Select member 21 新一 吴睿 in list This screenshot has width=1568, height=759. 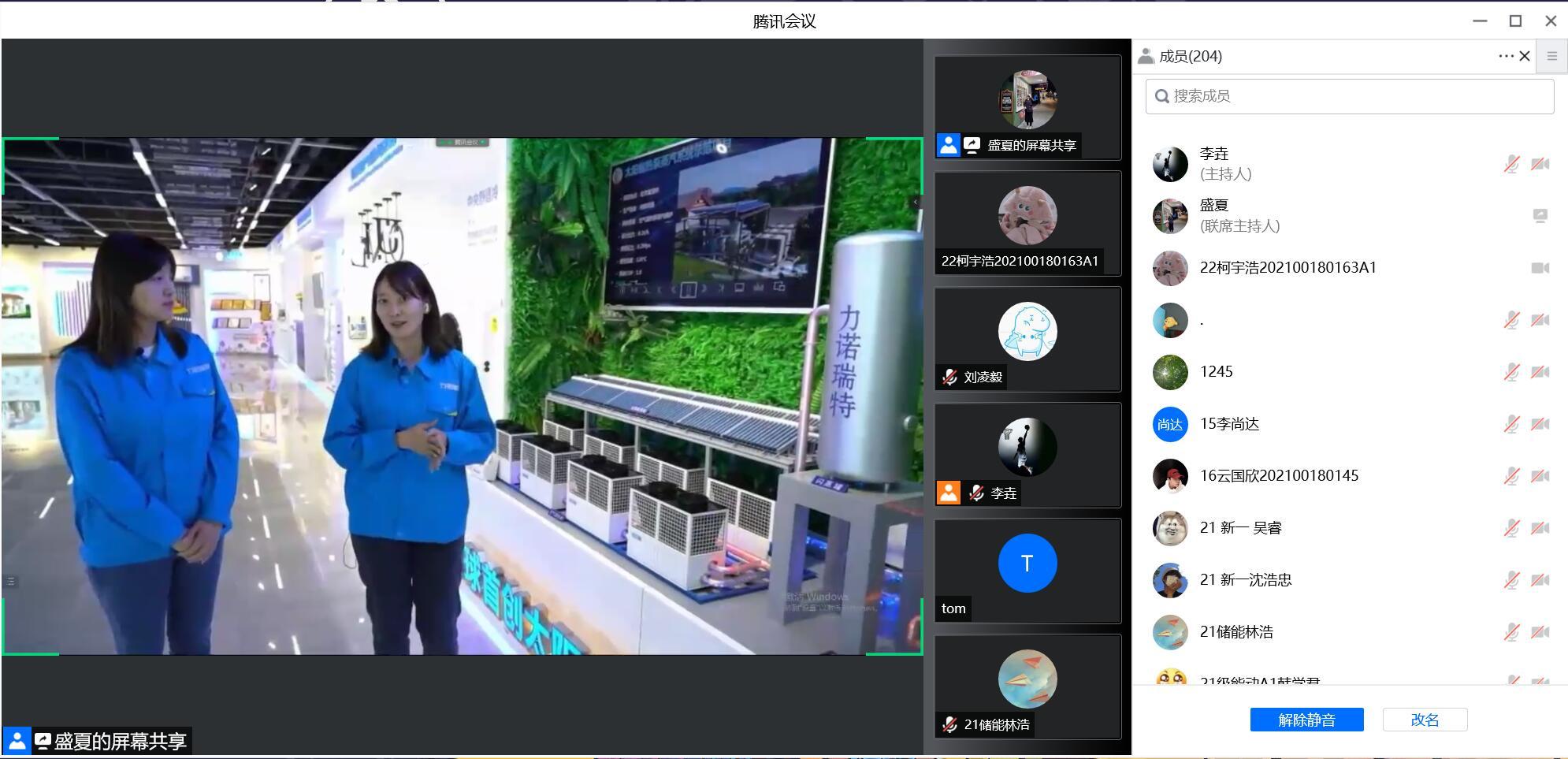1350,528
